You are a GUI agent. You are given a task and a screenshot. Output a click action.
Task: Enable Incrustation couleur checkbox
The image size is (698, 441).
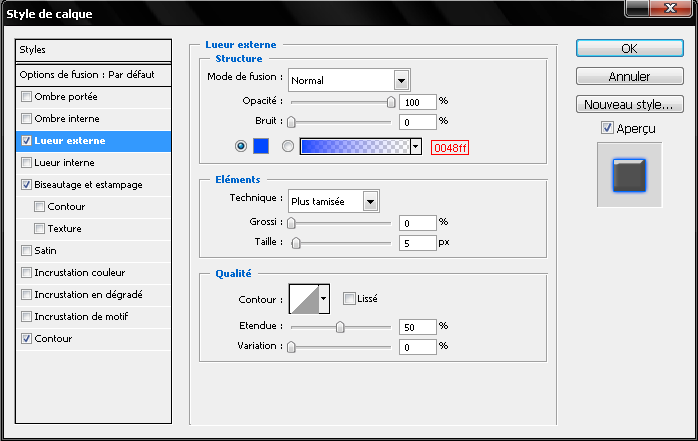(x=26, y=272)
